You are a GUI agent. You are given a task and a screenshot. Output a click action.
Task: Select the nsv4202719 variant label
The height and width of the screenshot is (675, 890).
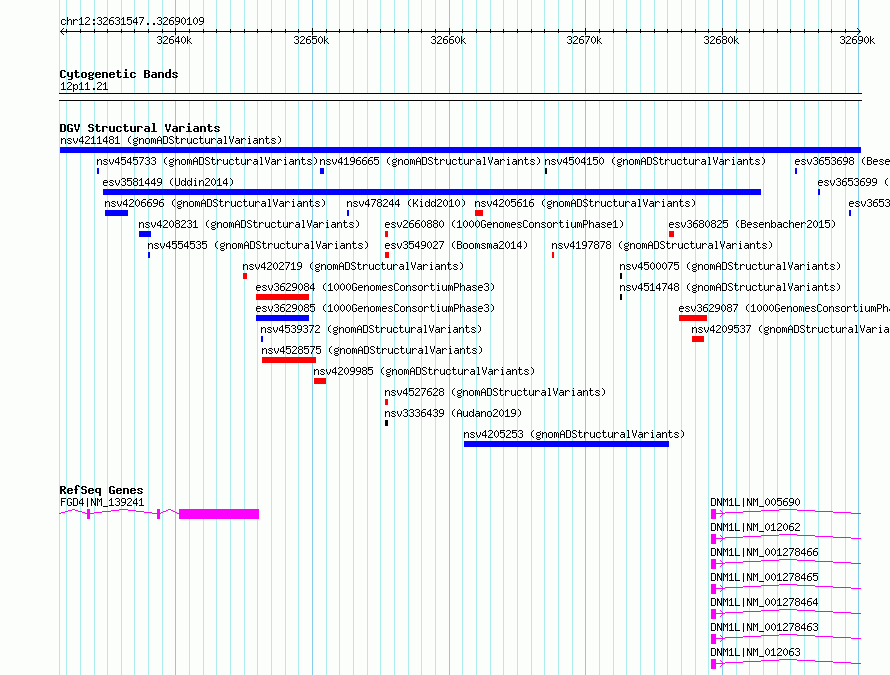coord(353,266)
